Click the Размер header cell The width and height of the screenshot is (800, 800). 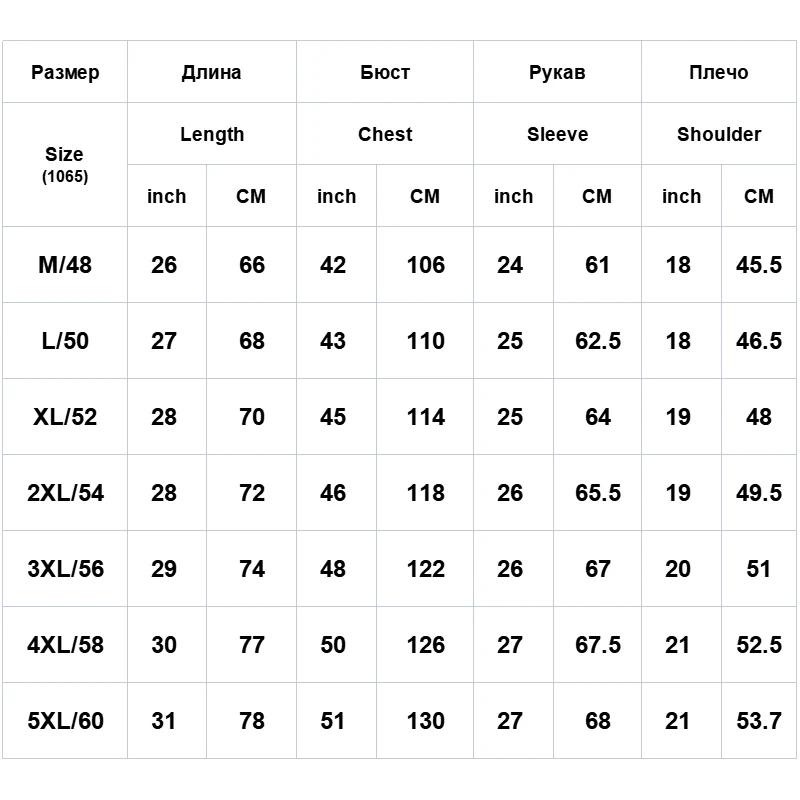[65, 72]
